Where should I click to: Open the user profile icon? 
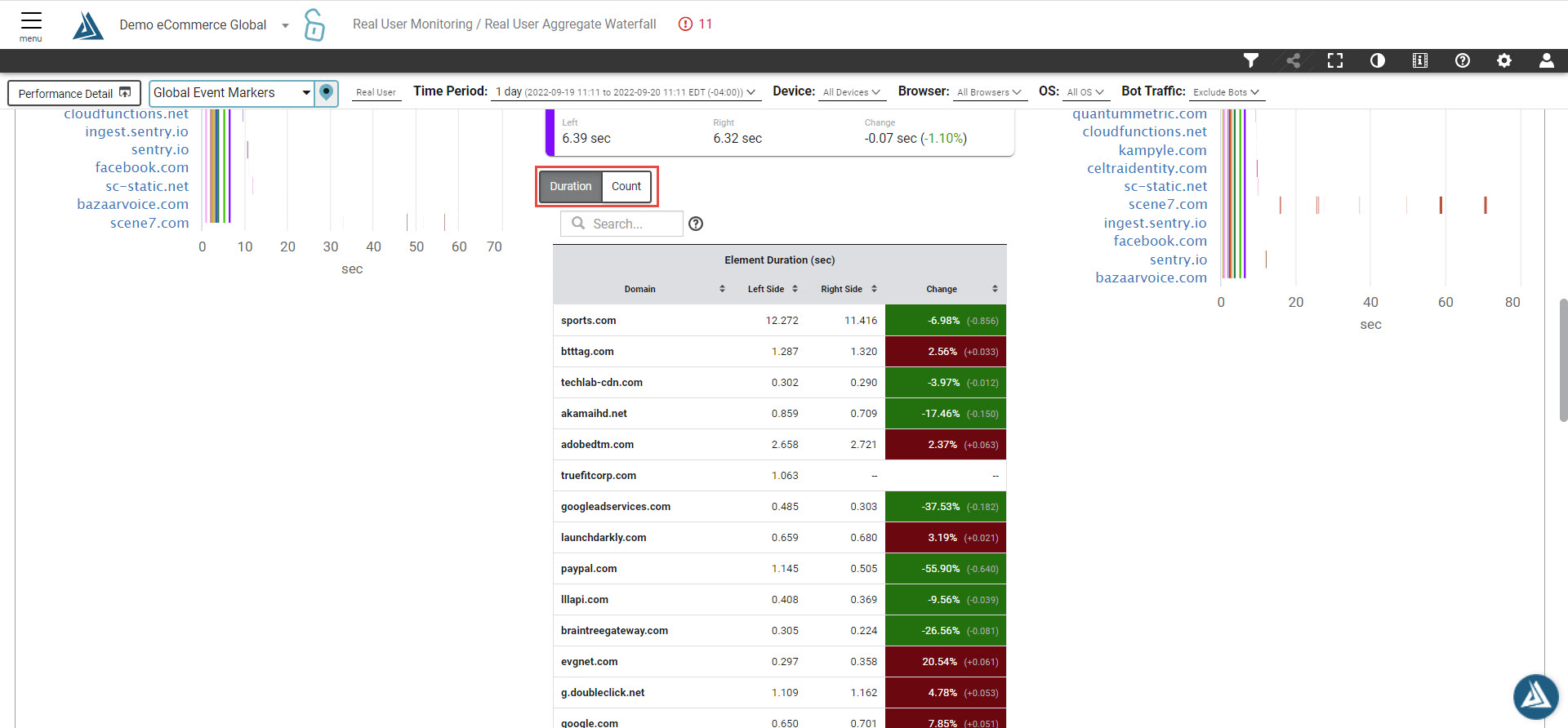click(x=1547, y=60)
